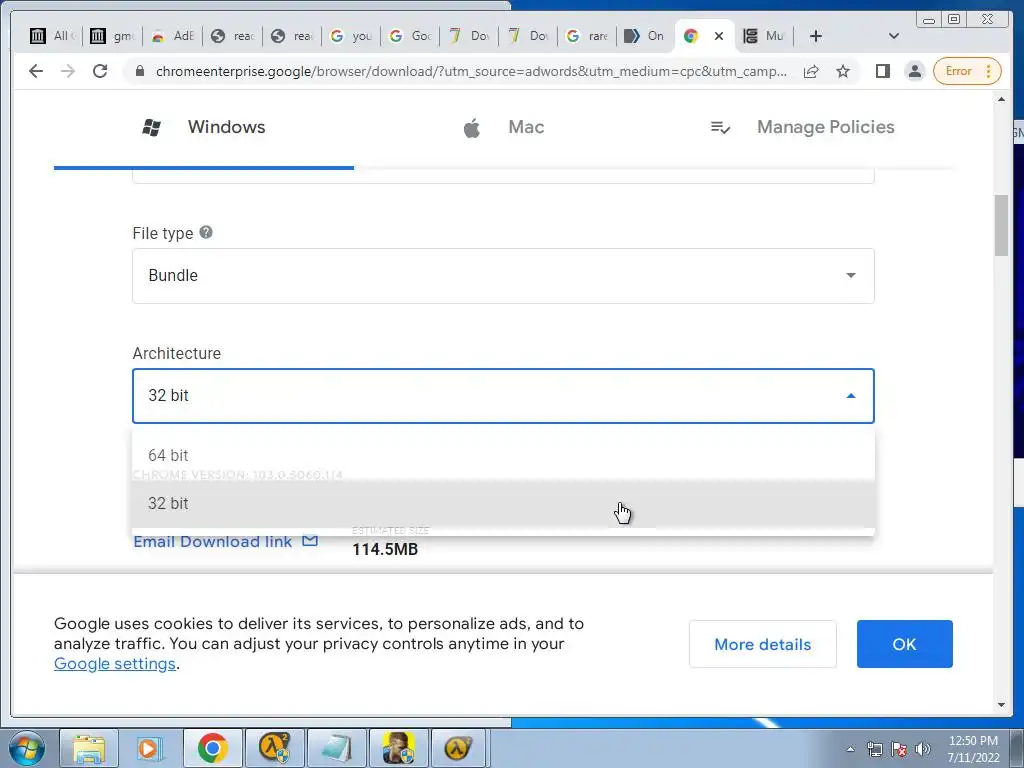Bookmark this tab with the star icon

pyautogui.click(x=843, y=71)
